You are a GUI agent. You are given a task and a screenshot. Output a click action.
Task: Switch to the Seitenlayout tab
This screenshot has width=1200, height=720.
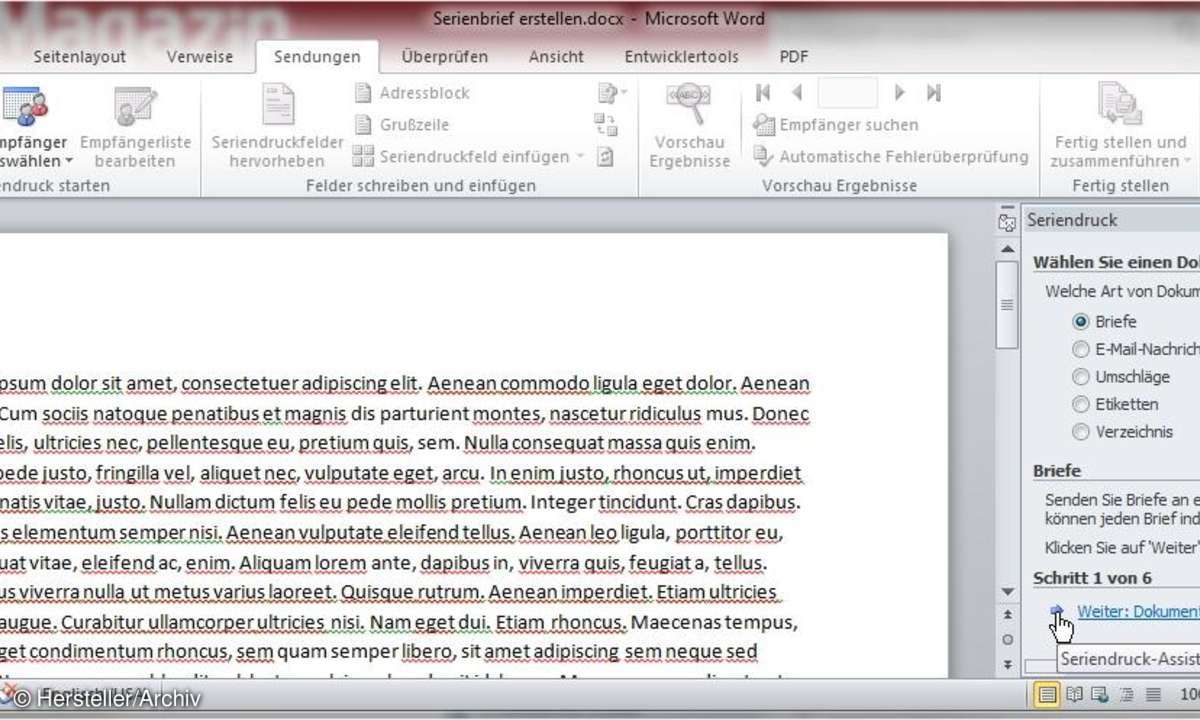click(x=78, y=57)
